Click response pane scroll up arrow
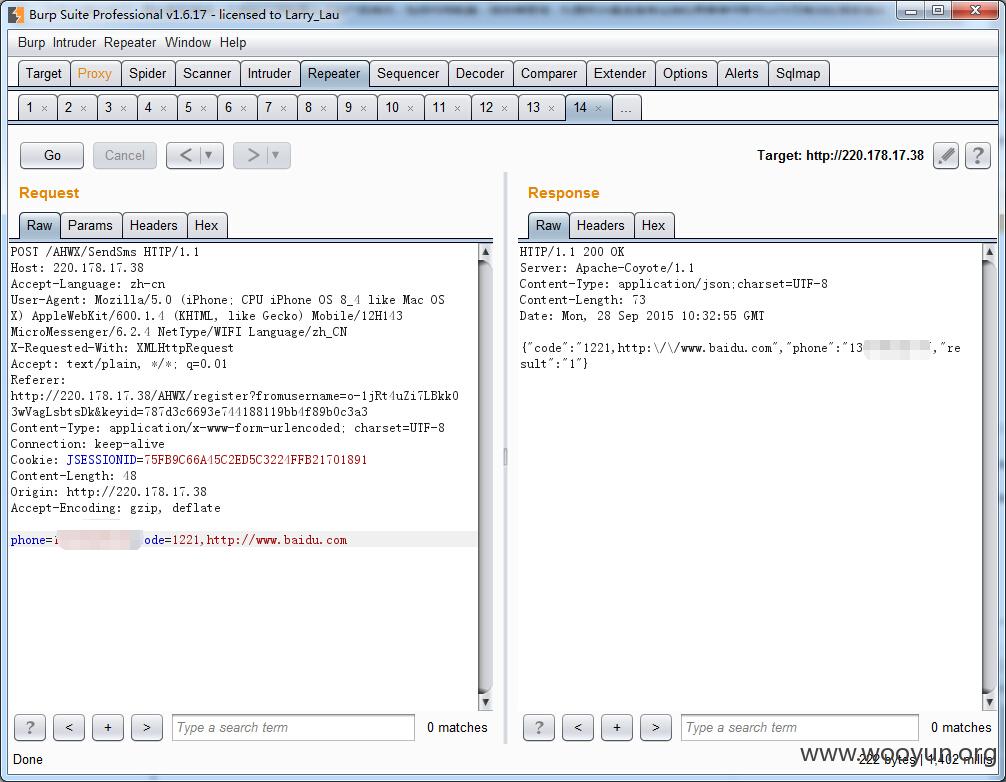Image resolution: width=1006 pixels, height=782 pixels. [989, 251]
